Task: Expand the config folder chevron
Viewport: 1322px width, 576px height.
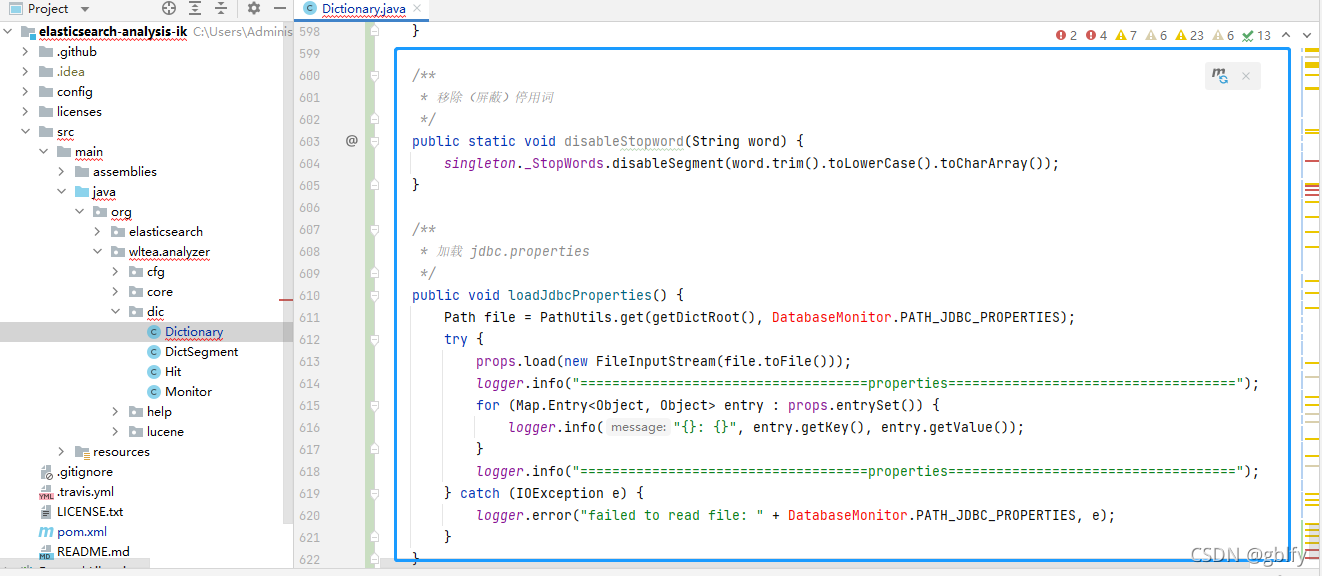Action: pos(27,92)
